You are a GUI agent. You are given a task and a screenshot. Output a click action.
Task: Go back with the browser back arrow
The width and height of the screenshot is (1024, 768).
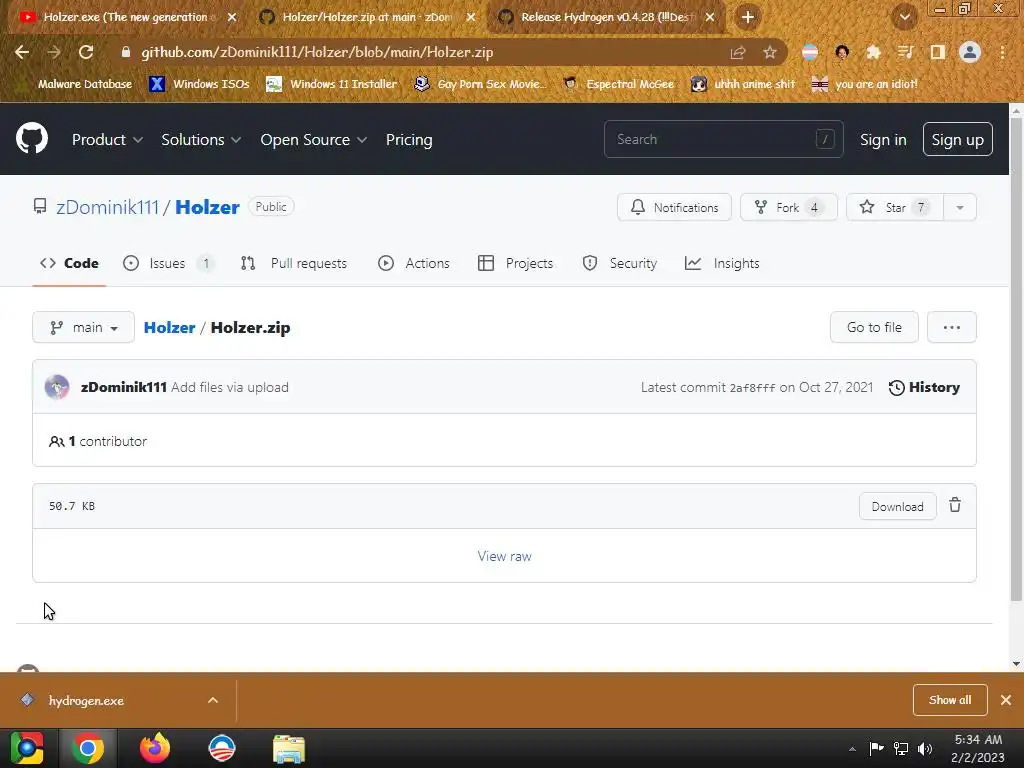22,52
